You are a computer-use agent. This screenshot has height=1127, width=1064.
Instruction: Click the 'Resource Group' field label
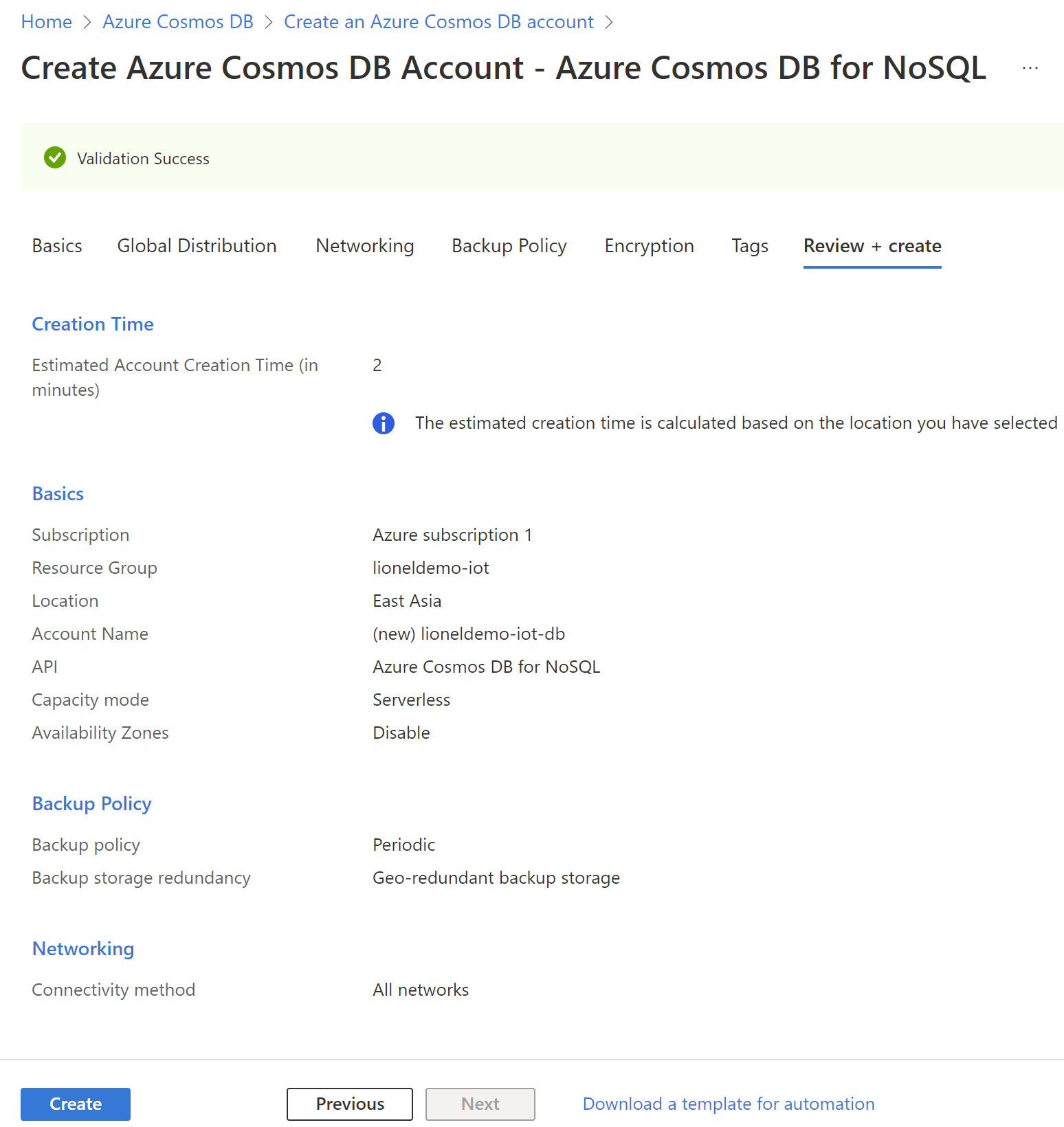(94, 568)
